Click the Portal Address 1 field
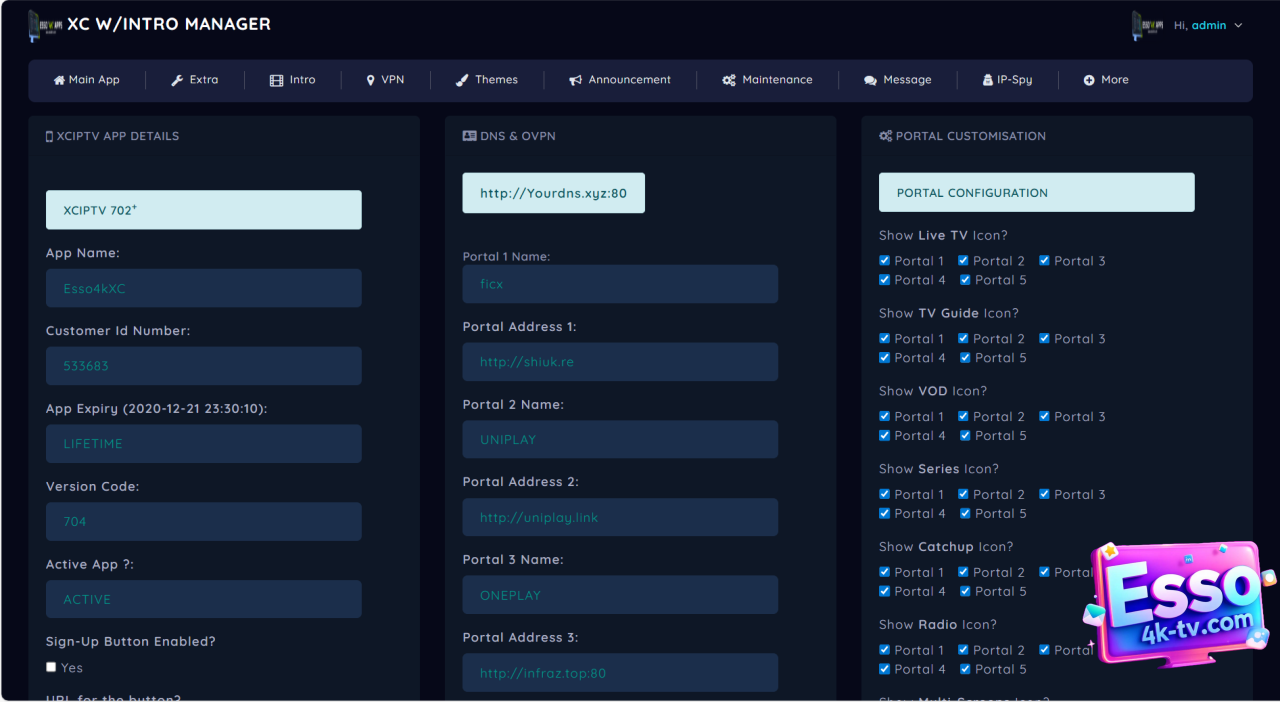The height and width of the screenshot is (702, 1280). click(619, 362)
